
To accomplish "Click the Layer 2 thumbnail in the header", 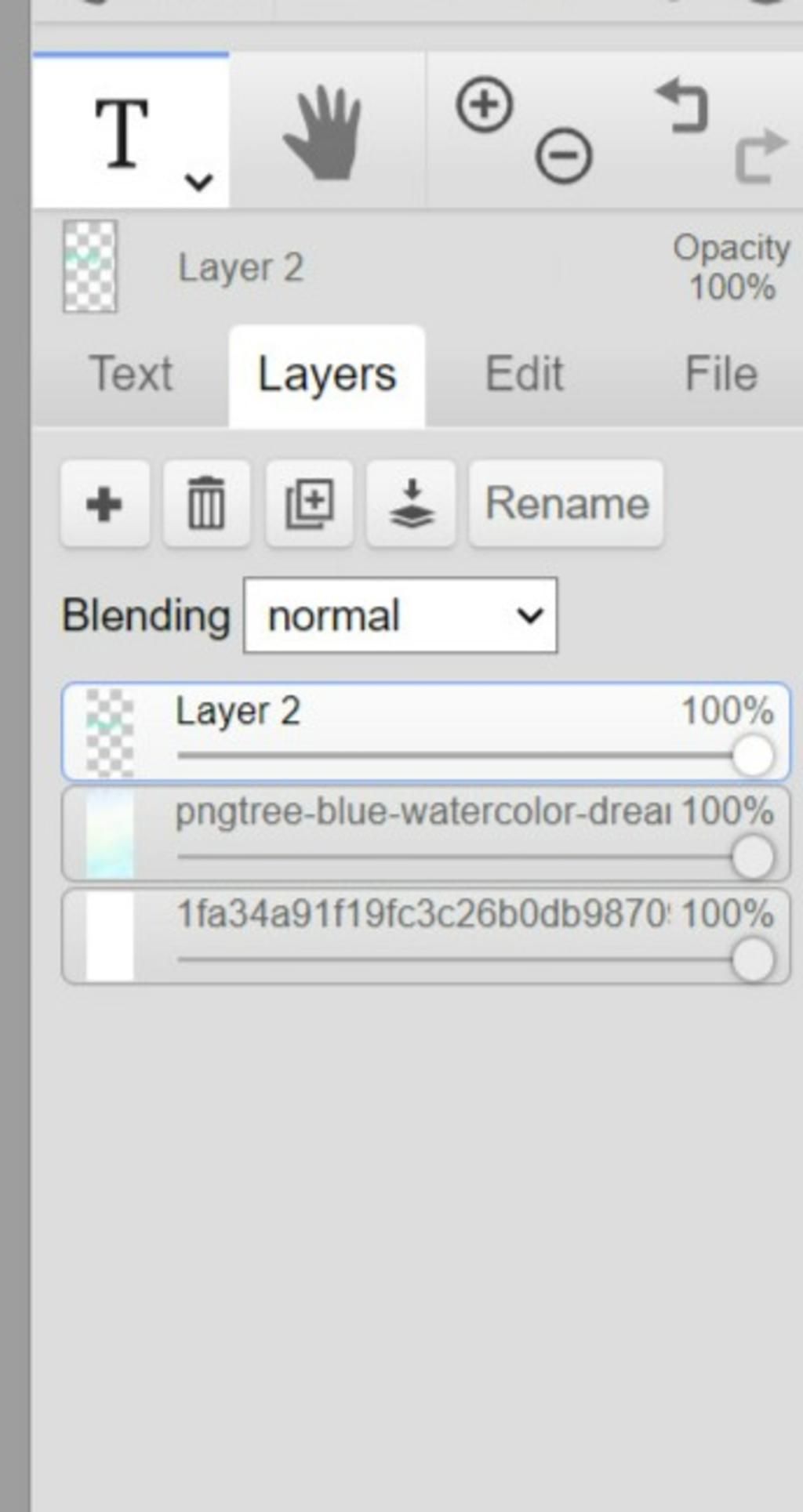I will click(90, 267).
